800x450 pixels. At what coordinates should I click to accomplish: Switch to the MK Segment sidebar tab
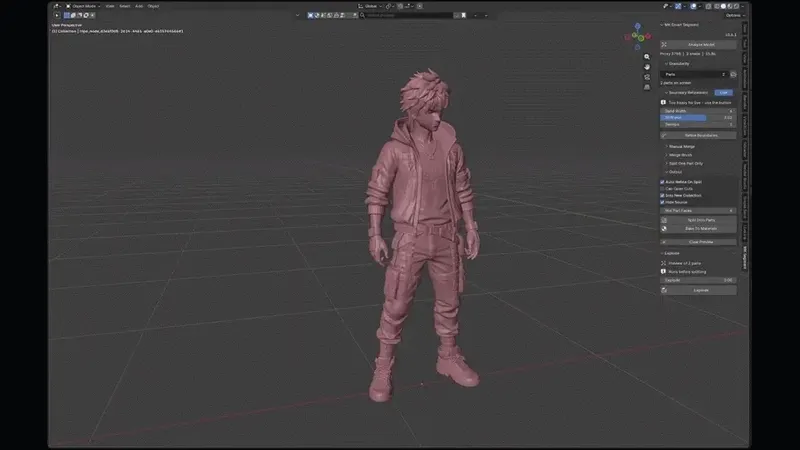(x=745, y=258)
